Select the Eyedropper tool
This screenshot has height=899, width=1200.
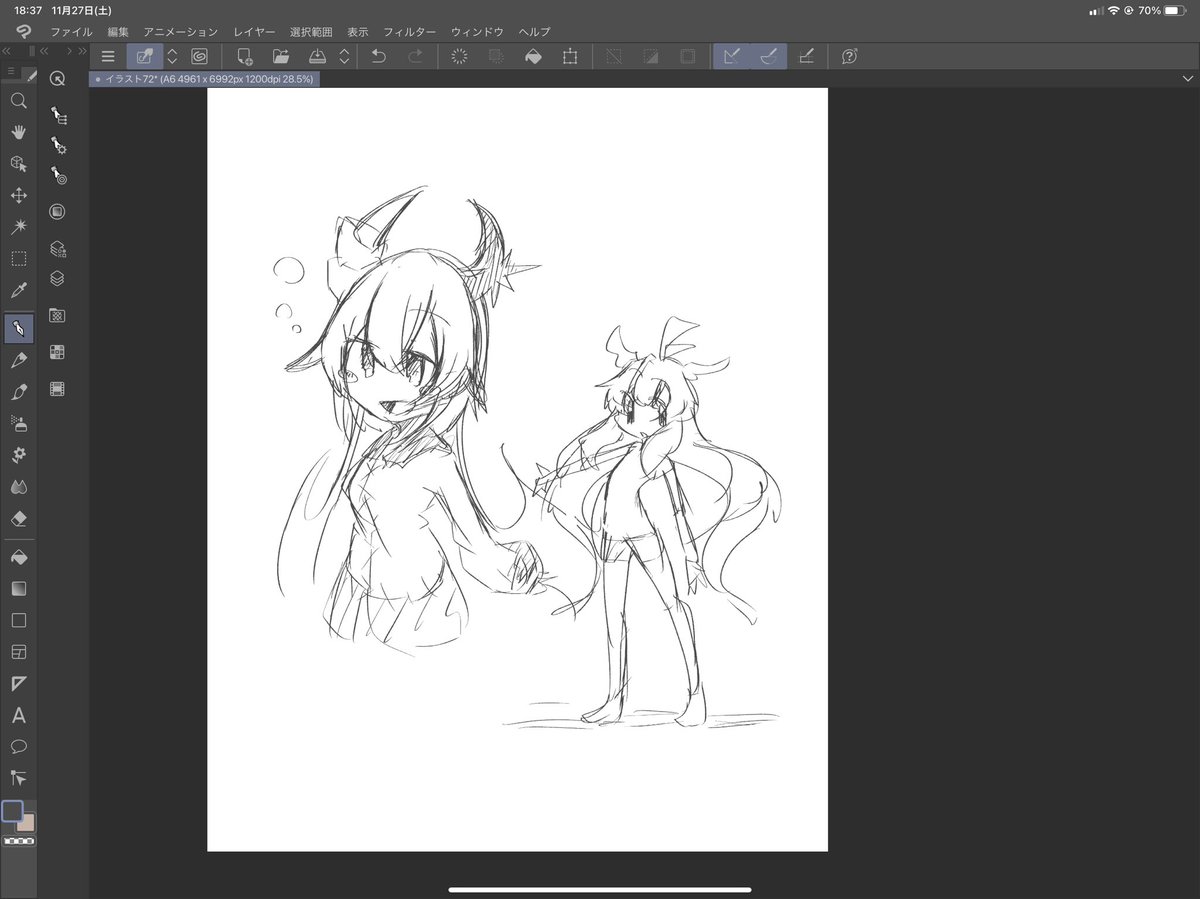(x=18, y=290)
